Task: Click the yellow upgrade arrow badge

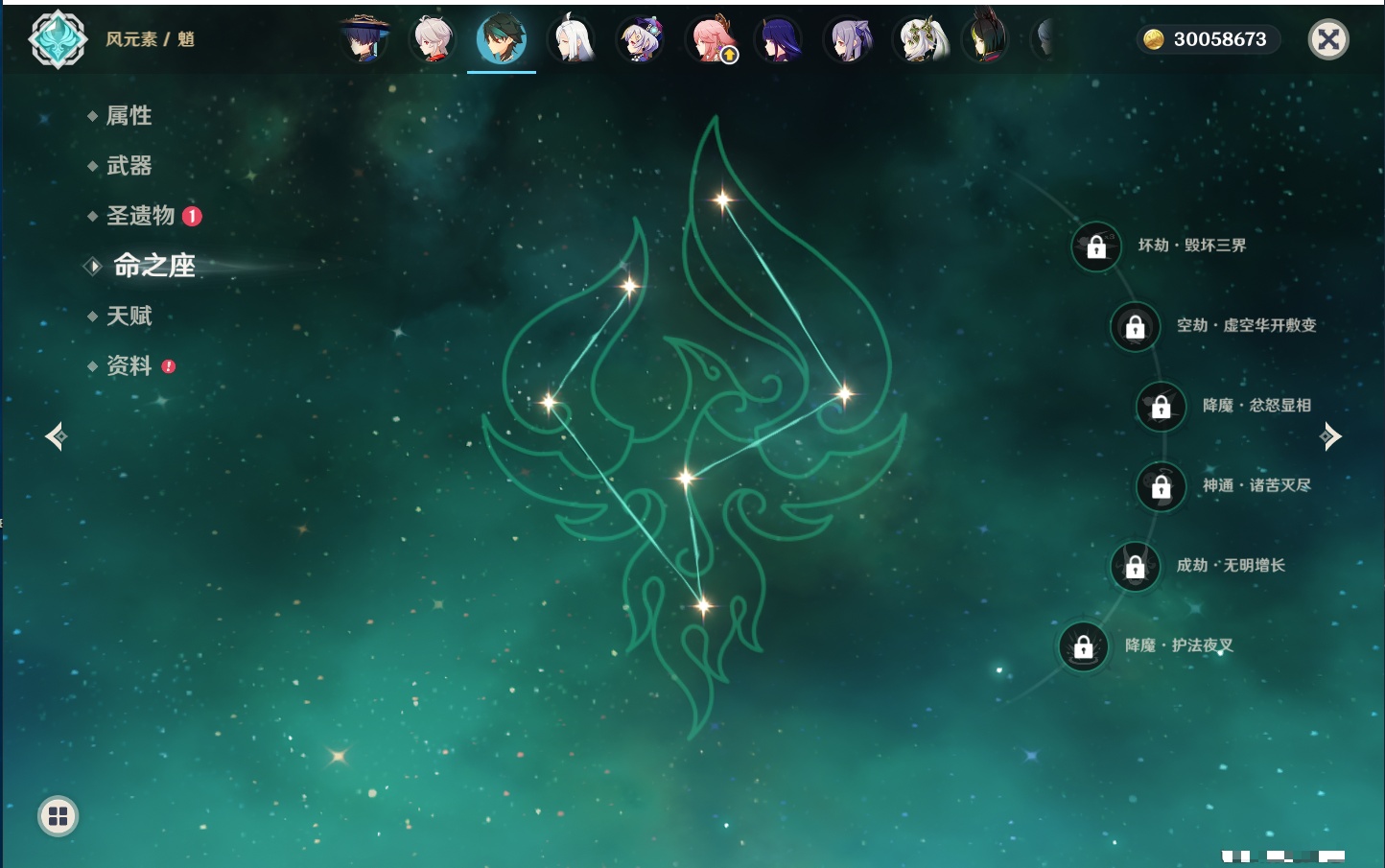Action: 730,56
